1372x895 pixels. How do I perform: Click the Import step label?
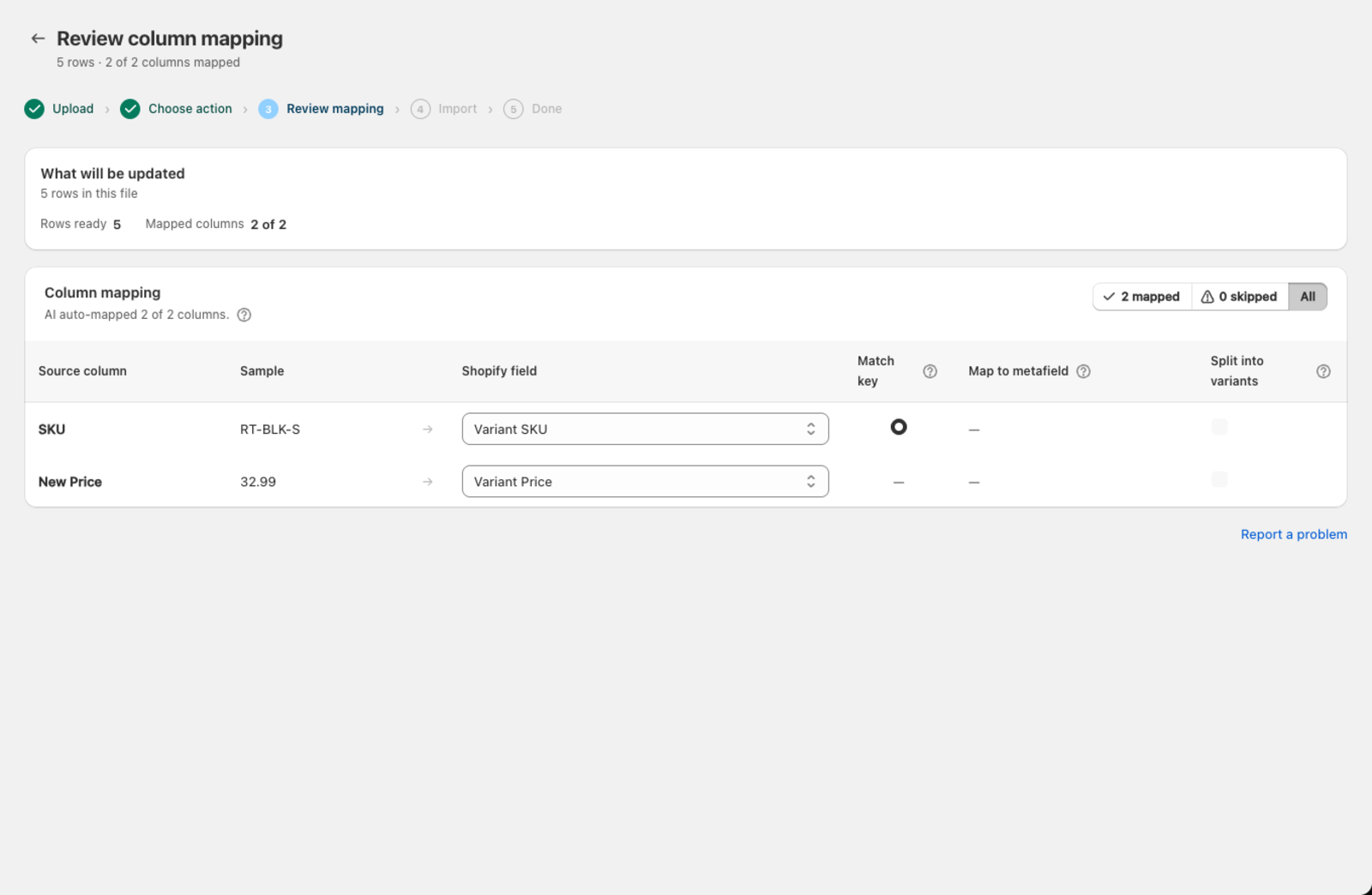[x=458, y=109]
